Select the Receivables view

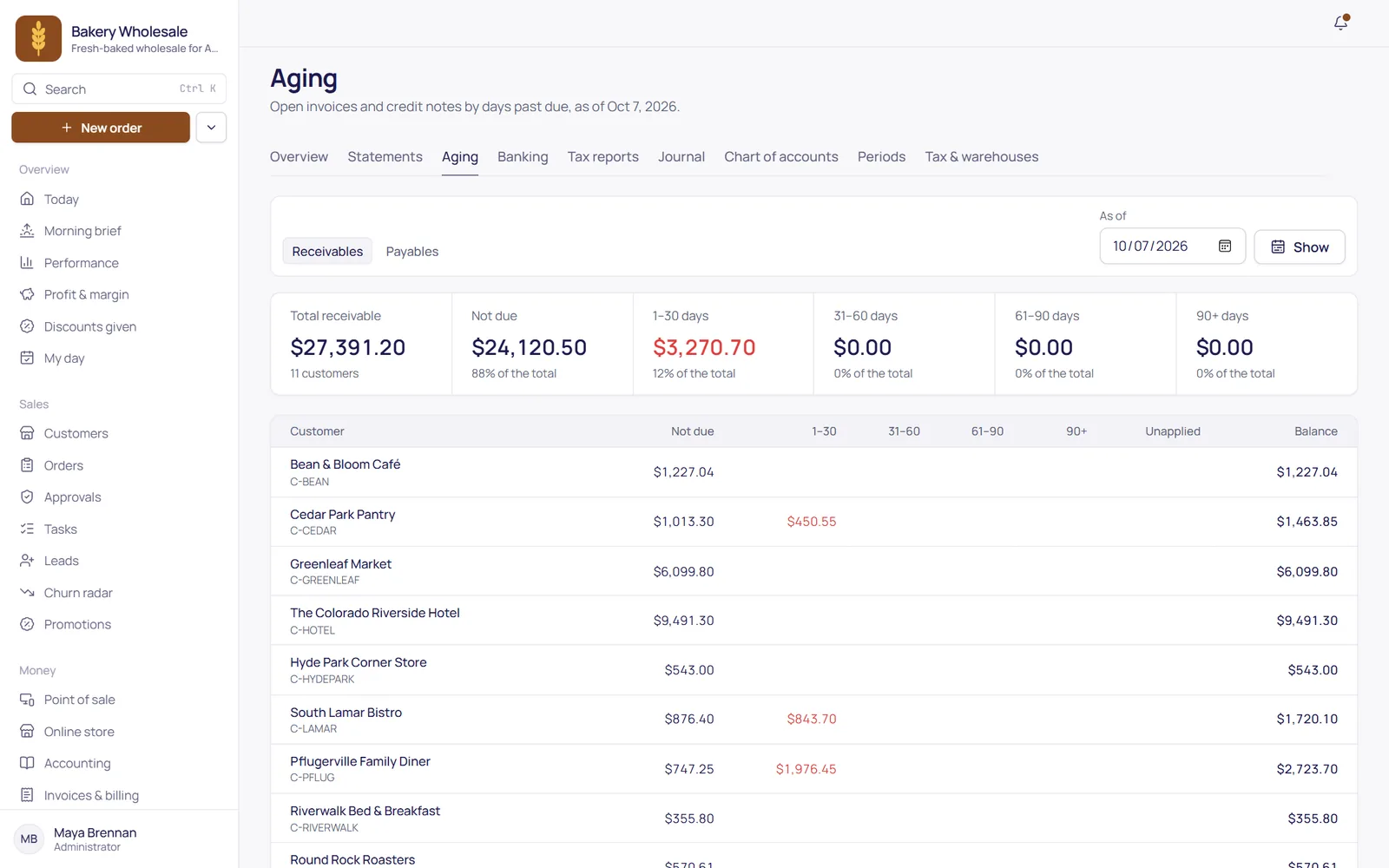[x=327, y=251]
